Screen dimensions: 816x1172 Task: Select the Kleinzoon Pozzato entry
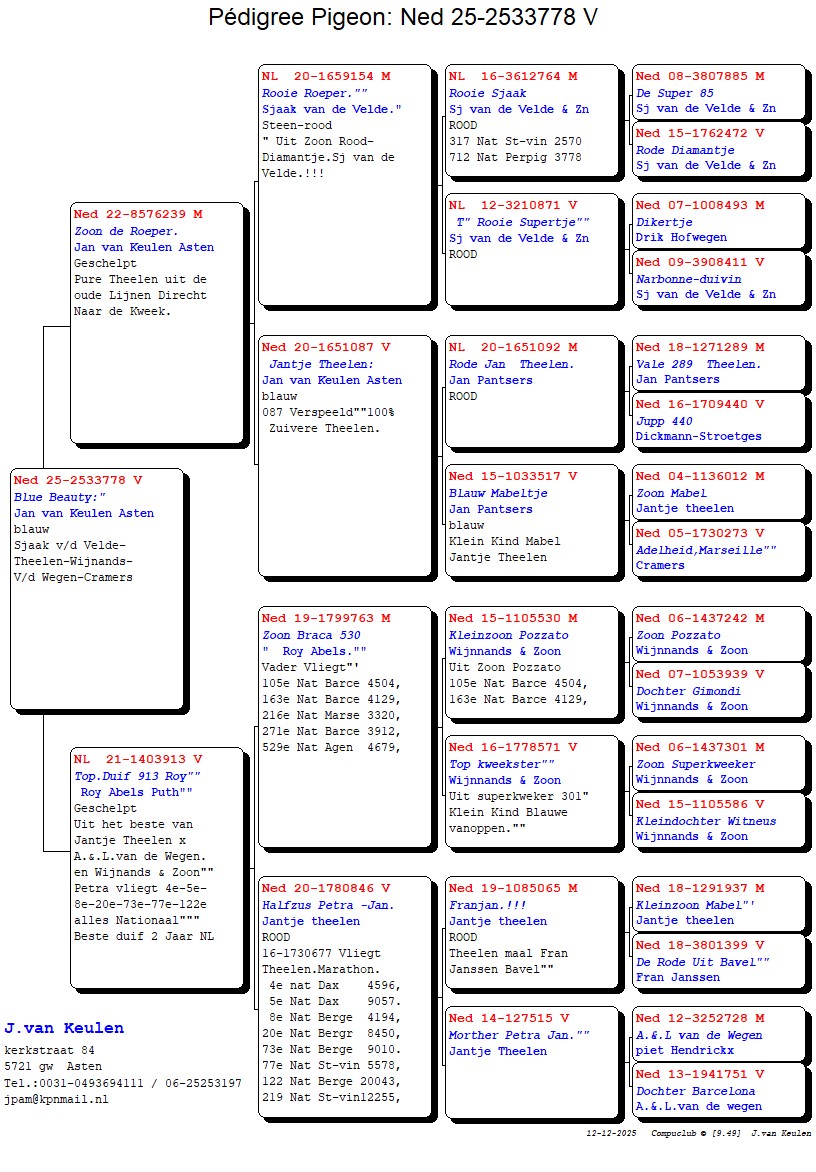531,662
